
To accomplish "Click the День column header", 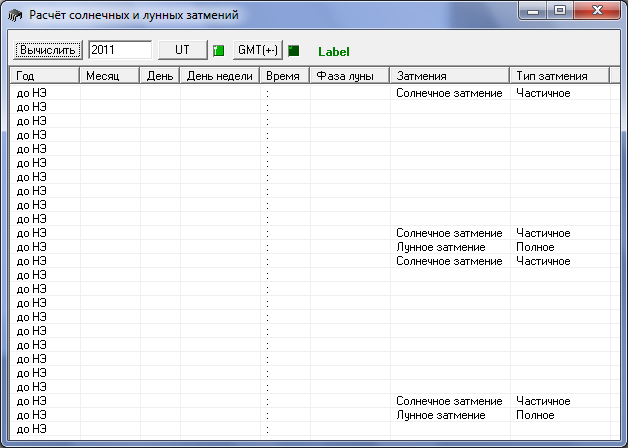I will 159,76.
